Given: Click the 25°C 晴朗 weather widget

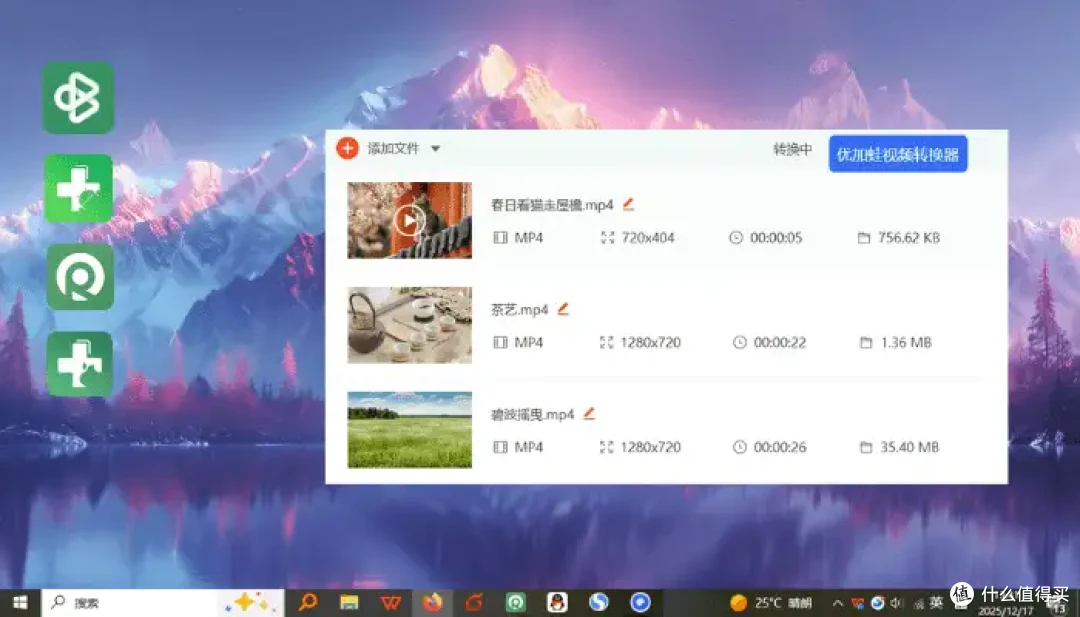Looking at the screenshot, I should [771, 603].
